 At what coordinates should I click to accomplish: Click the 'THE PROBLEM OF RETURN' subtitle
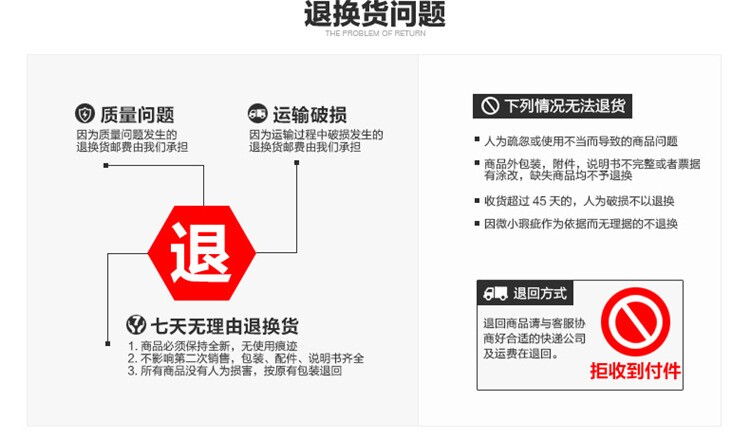click(375, 33)
